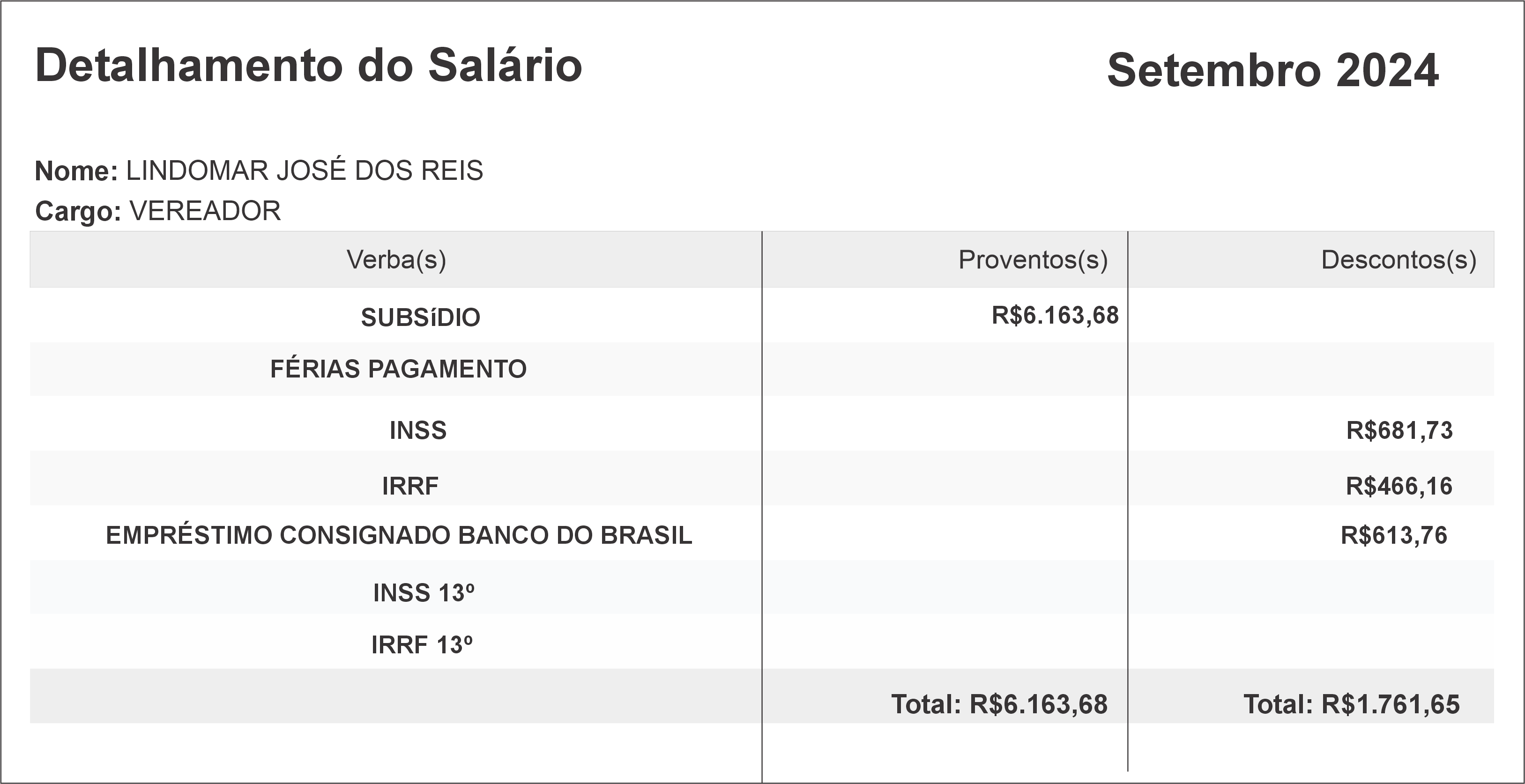Click the INSS 13º row label
The height and width of the screenshot is (784, 1525).
coord(423,593)
